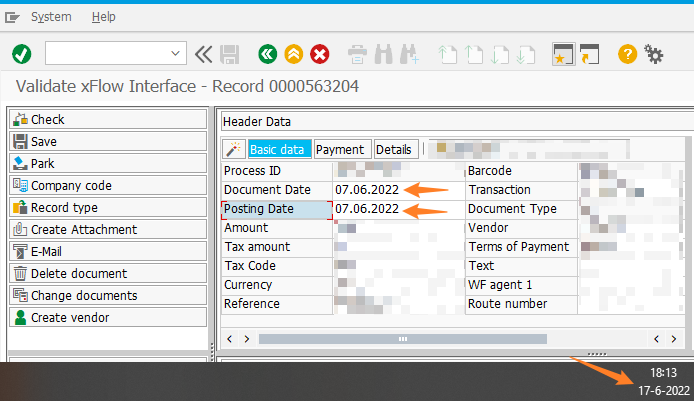The height and width of the screenshot is (401, 694).
Task: Click the green Enter checkmark icon
Action: 21,53
